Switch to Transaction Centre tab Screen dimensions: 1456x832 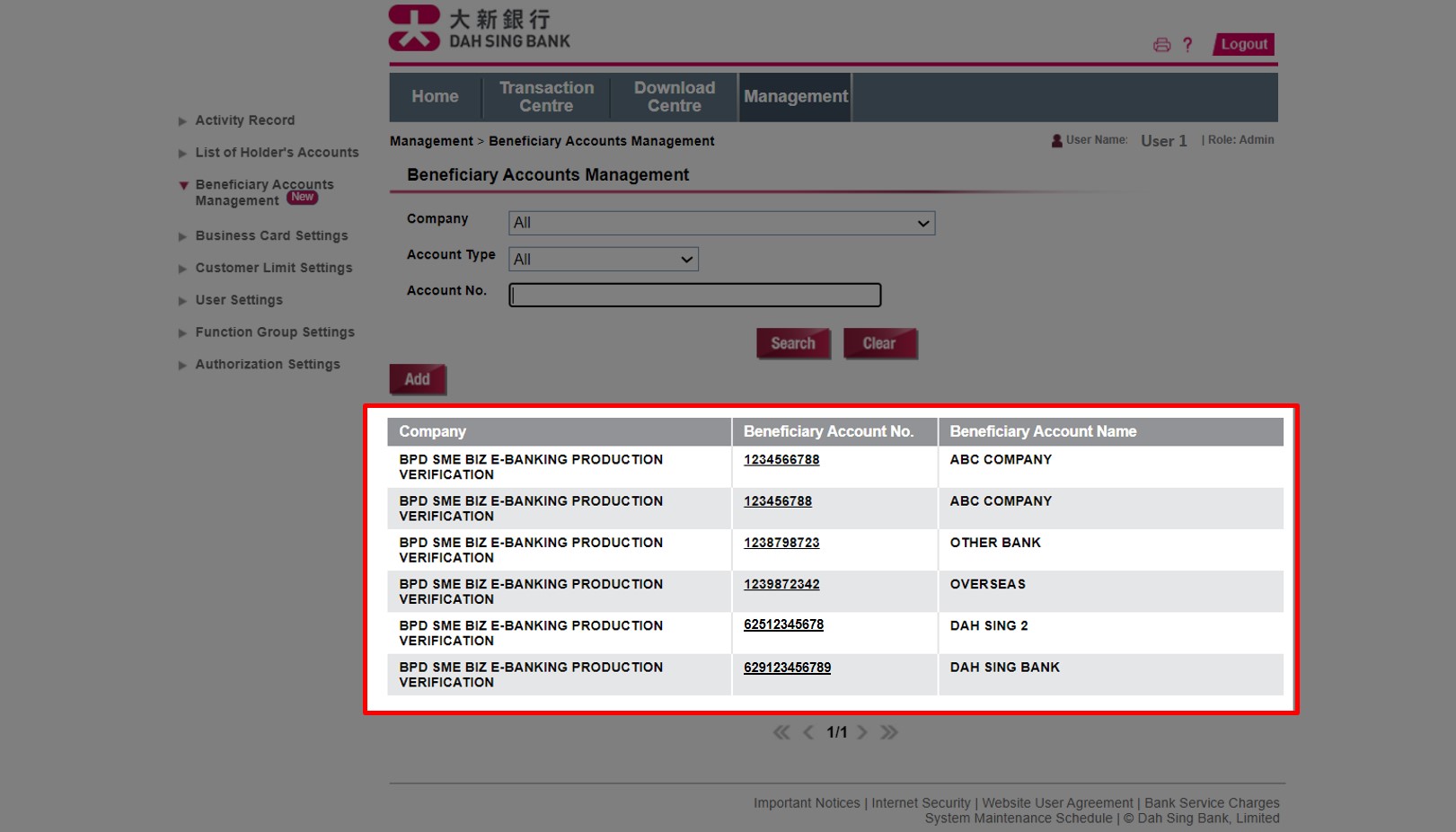(546, 97)
